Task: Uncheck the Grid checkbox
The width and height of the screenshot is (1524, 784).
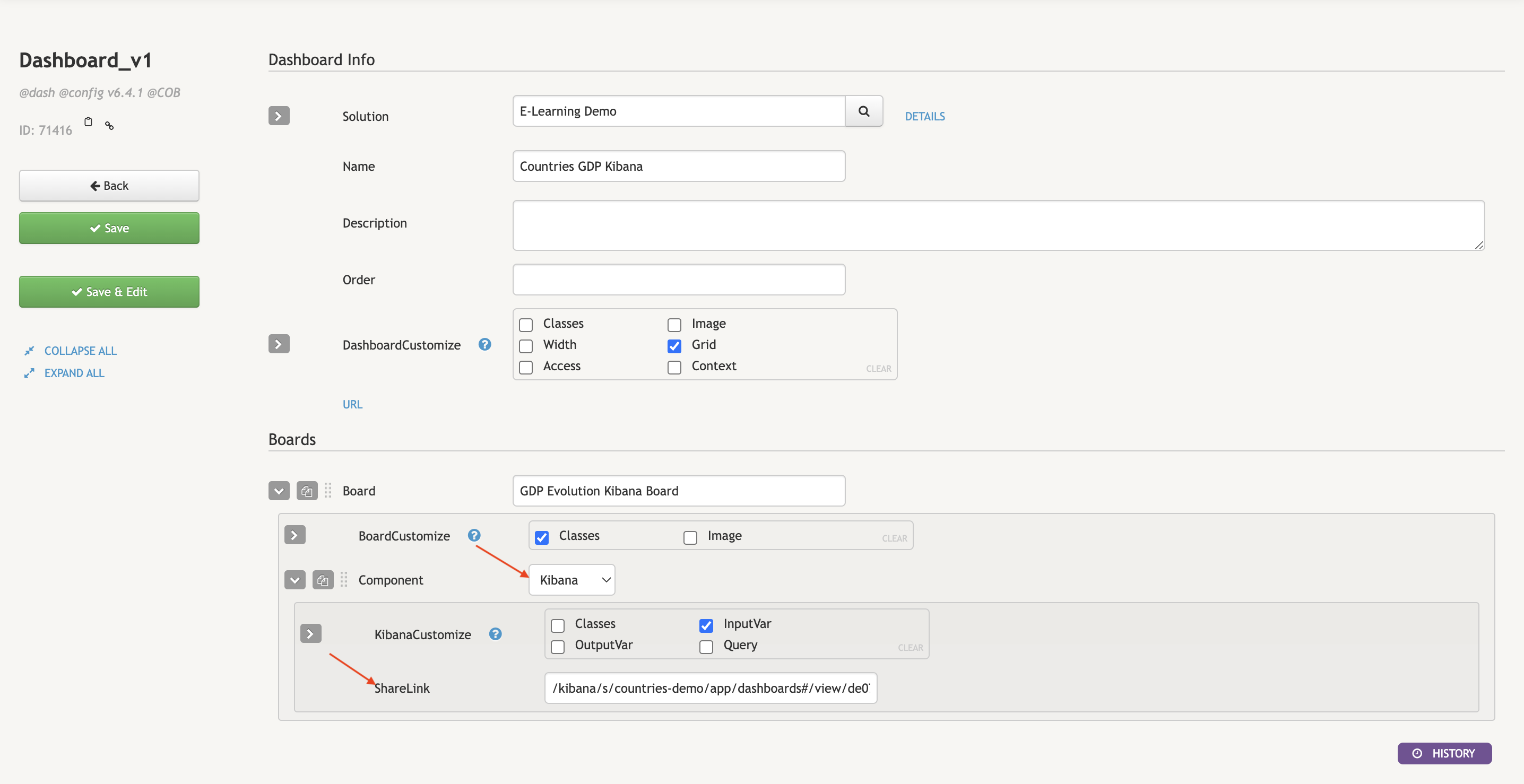Action: (674, 345)
